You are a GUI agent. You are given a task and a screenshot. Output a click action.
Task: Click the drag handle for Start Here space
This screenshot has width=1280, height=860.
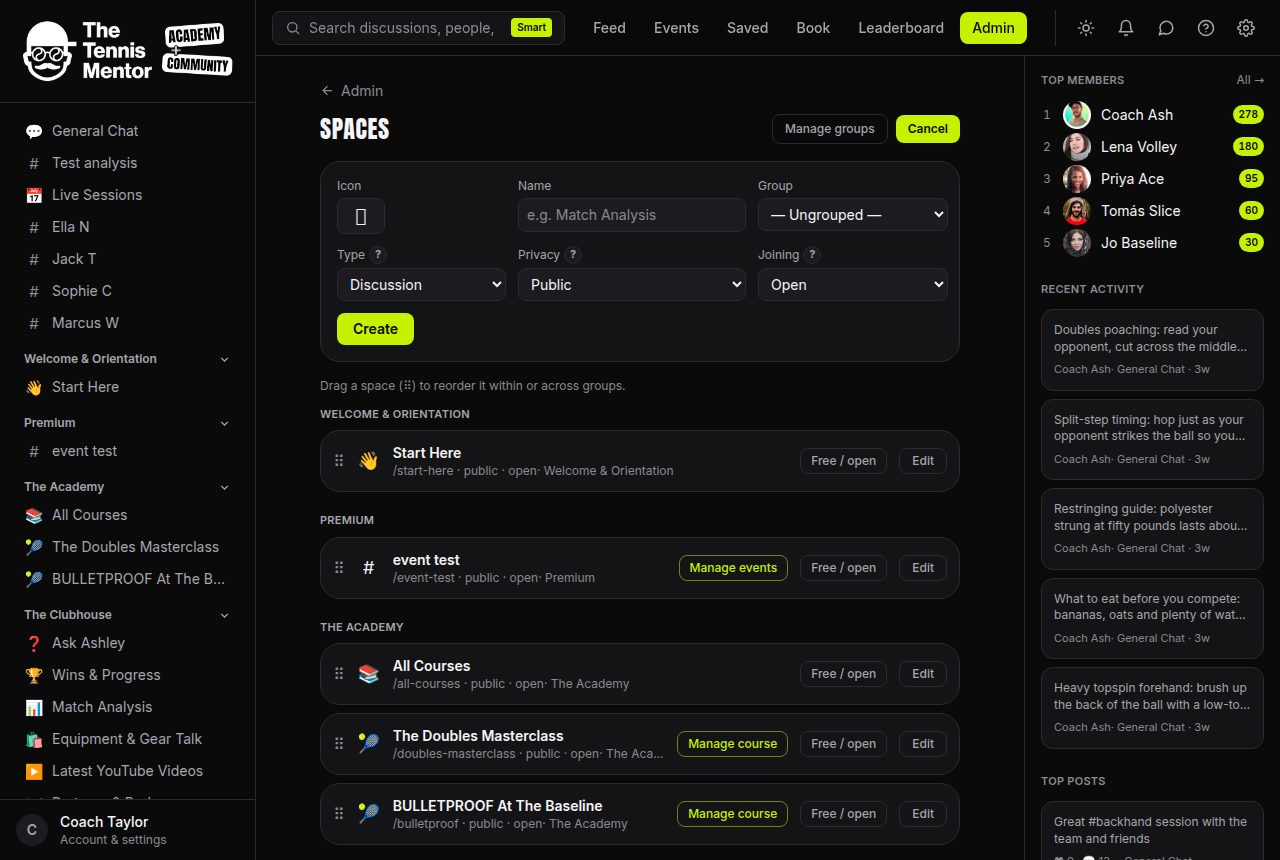tap(339, 461)
